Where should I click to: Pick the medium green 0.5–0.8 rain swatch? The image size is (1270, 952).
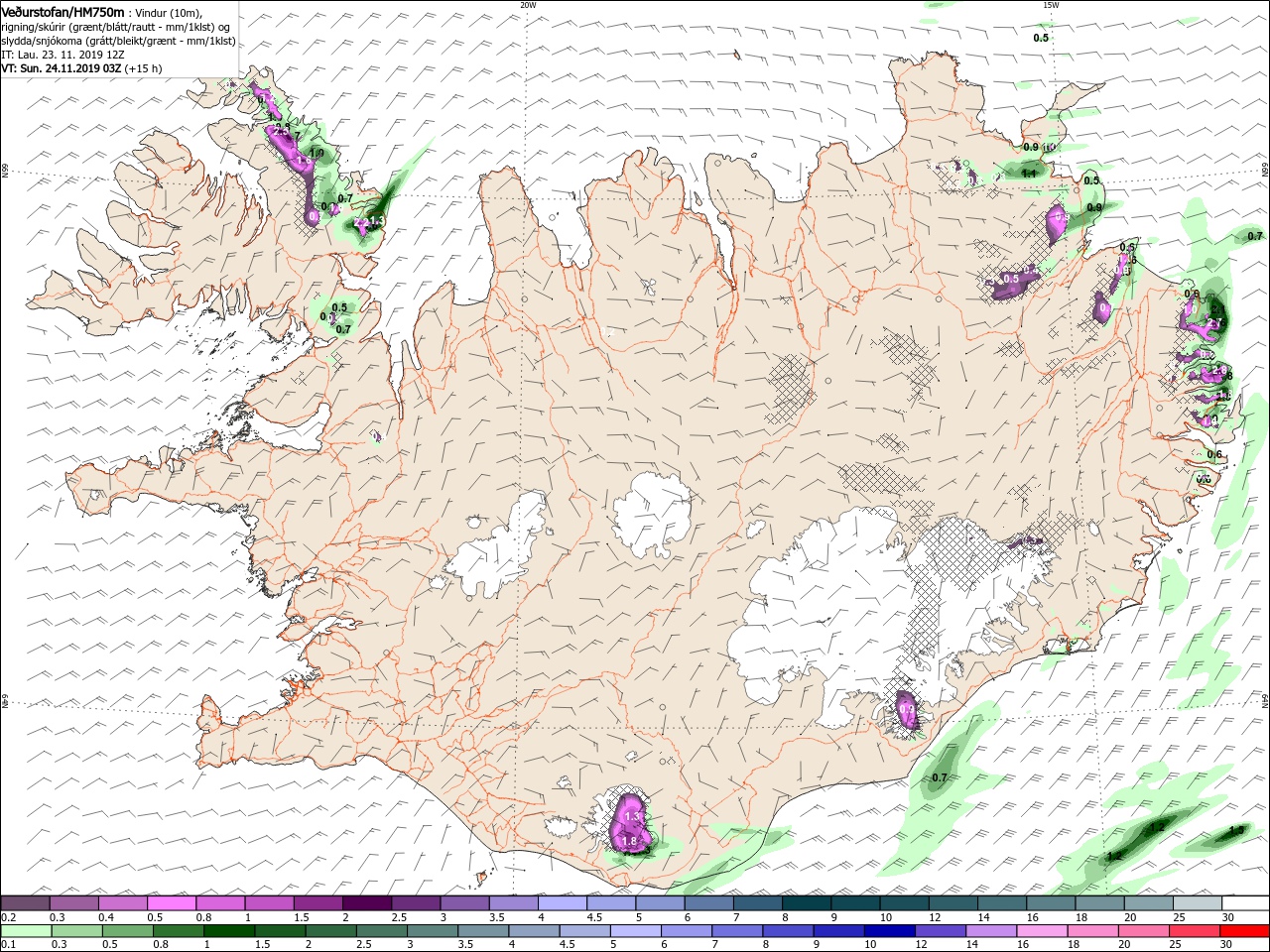(127, 930)
